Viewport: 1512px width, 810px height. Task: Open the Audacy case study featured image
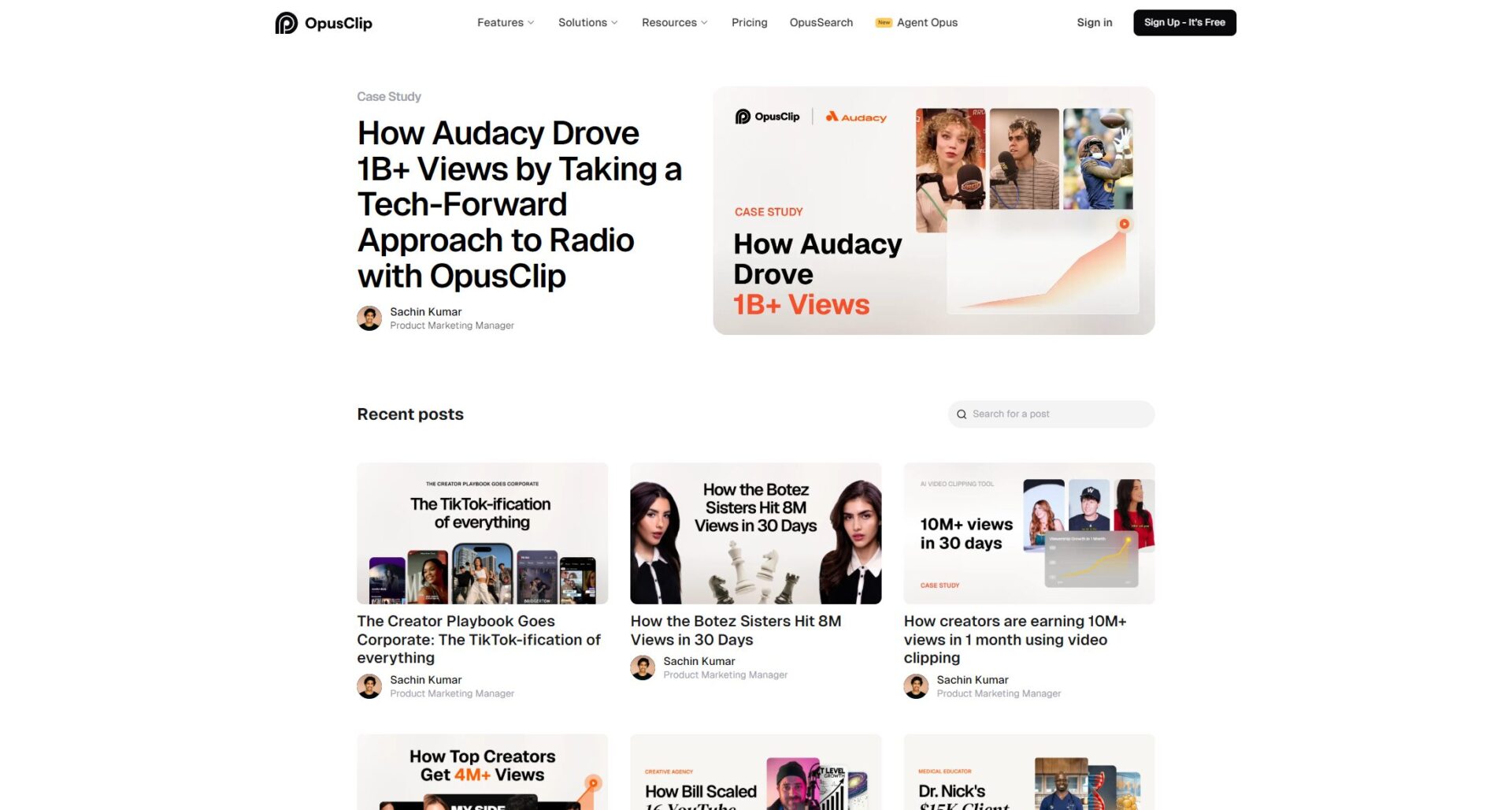pos(934,210)
